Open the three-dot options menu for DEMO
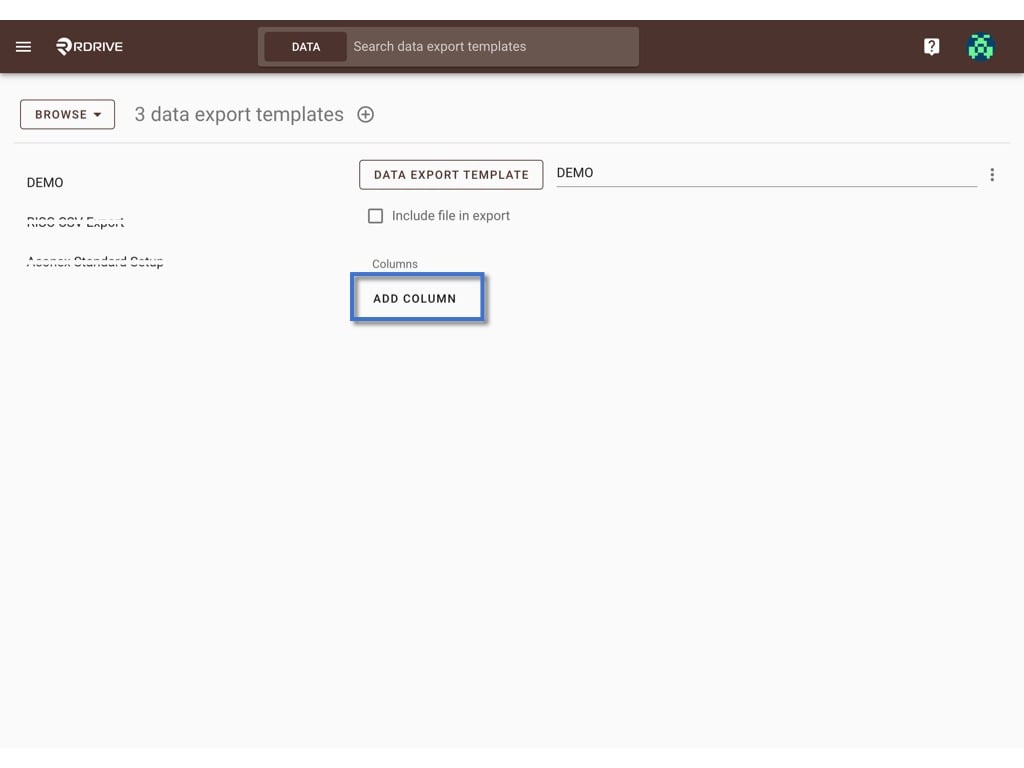 (992, 174)
